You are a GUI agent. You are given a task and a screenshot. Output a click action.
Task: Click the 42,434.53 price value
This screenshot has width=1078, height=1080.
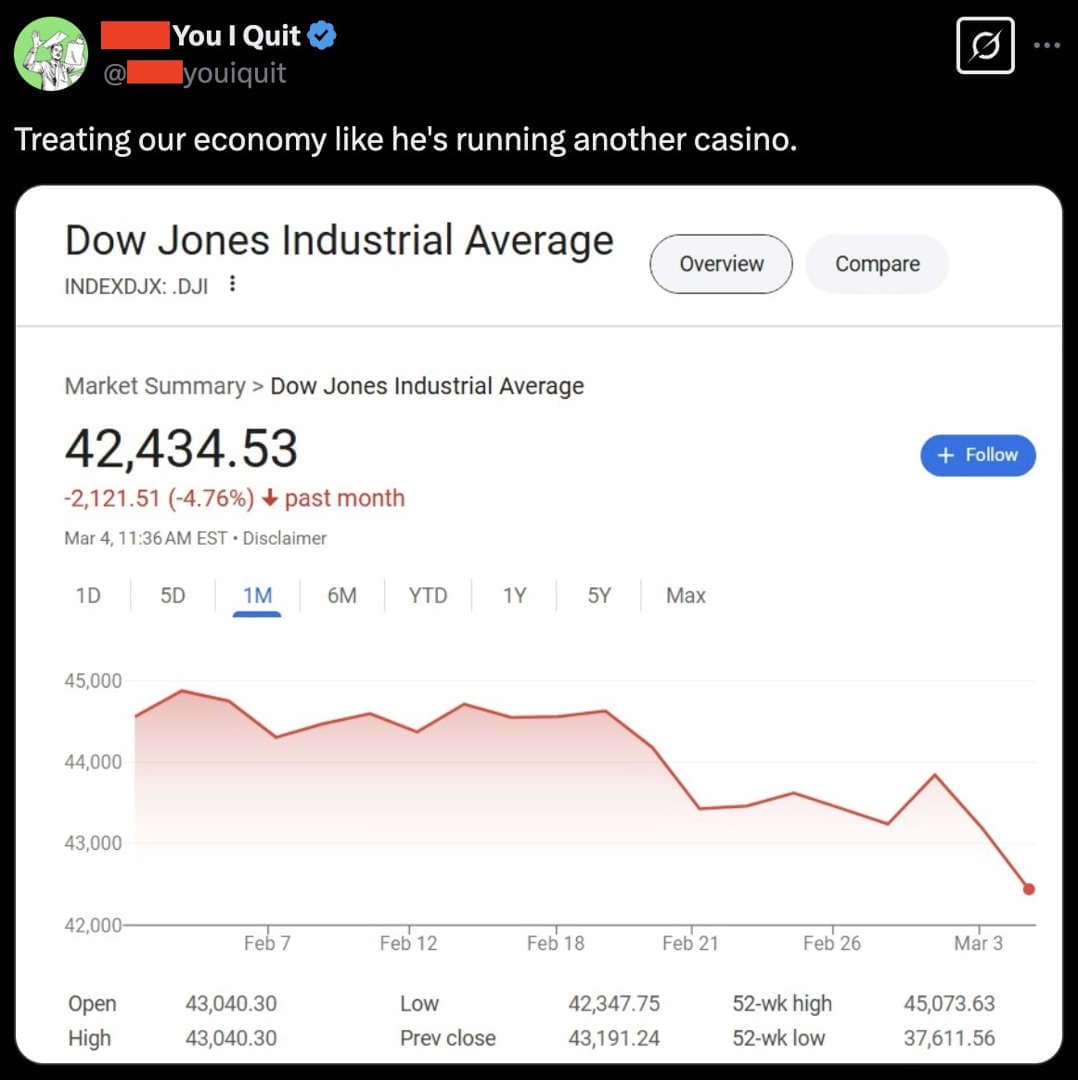click(x=181, y=449)
